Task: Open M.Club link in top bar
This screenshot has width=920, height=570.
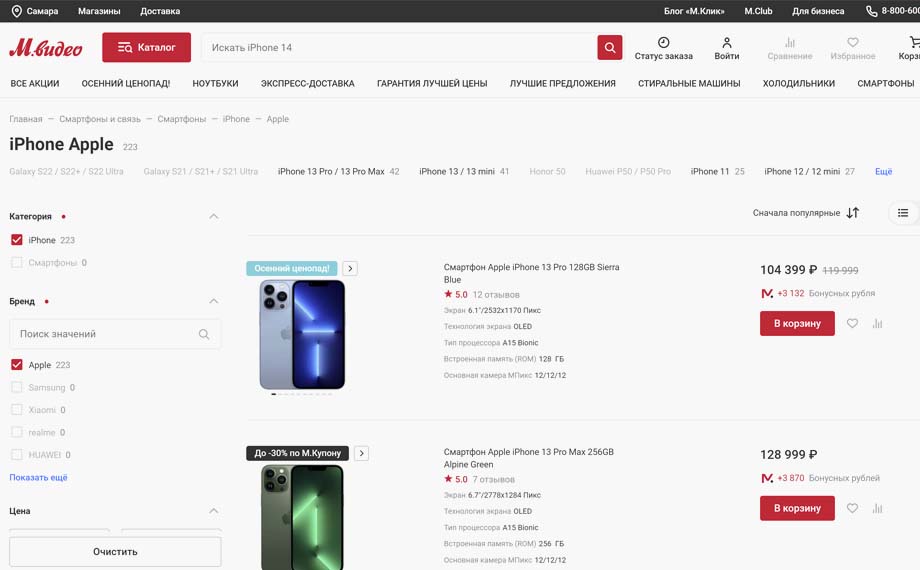Action: click(758, 11)
